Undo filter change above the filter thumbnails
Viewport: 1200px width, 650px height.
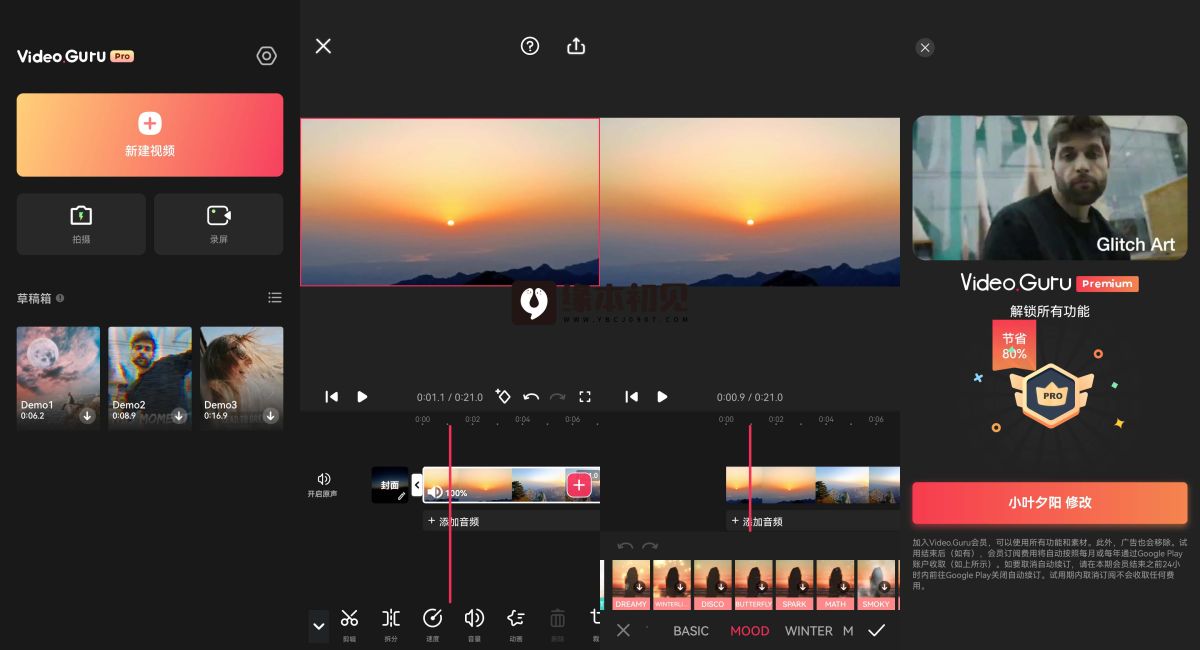click(x=625, y=546)
